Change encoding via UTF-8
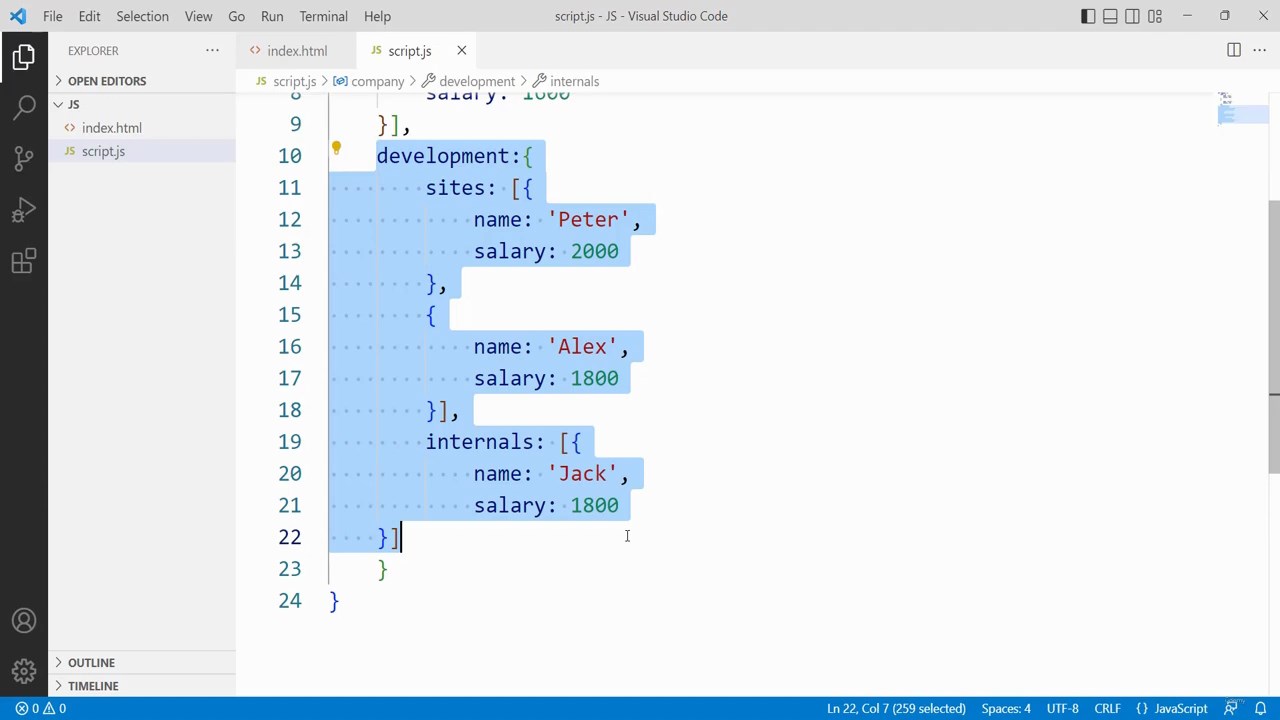The height and width of the screenshot is (720, 1280). coord(1062,708)
